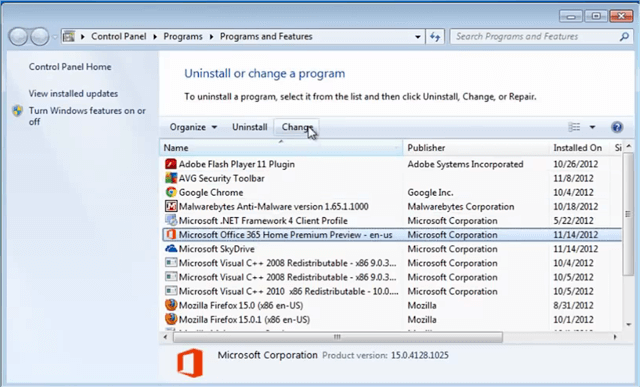Click the Control Panel icon in address bar
The image size is (640, 387).
pyautogui.click(x=69, y=36)
